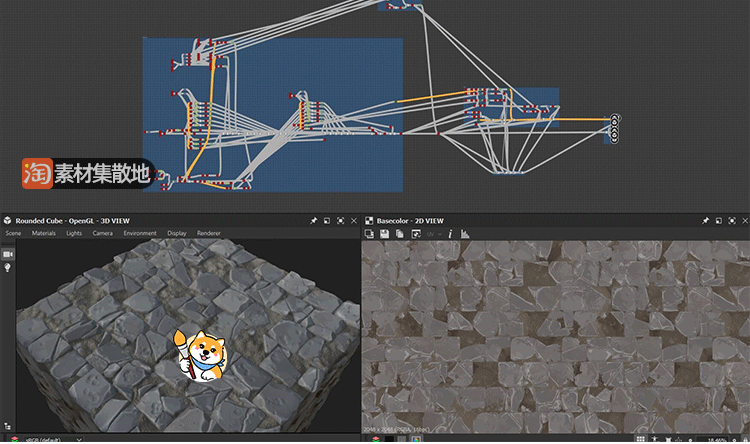Toggle the camera icon in 3D view sidebar
This screenshot has height=444, width=750.
[x=8, y=255]
